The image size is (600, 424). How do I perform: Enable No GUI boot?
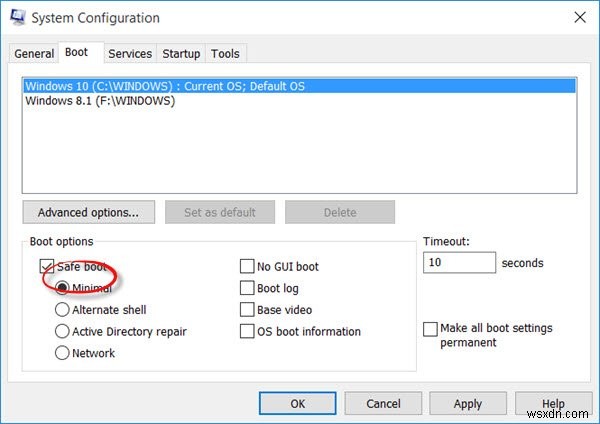[x=246, y=267]
